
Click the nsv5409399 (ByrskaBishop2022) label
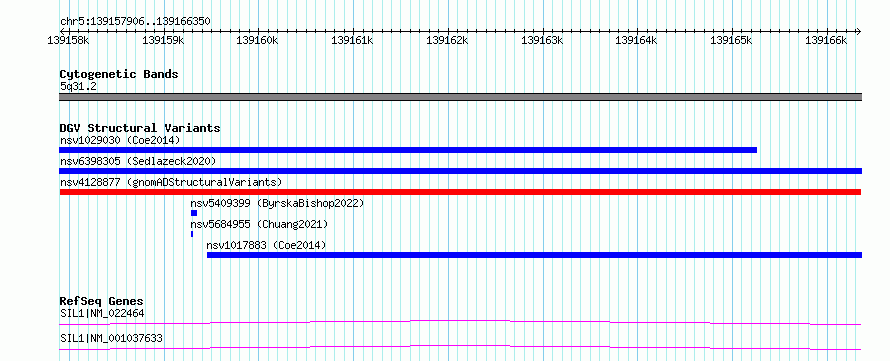277,203
